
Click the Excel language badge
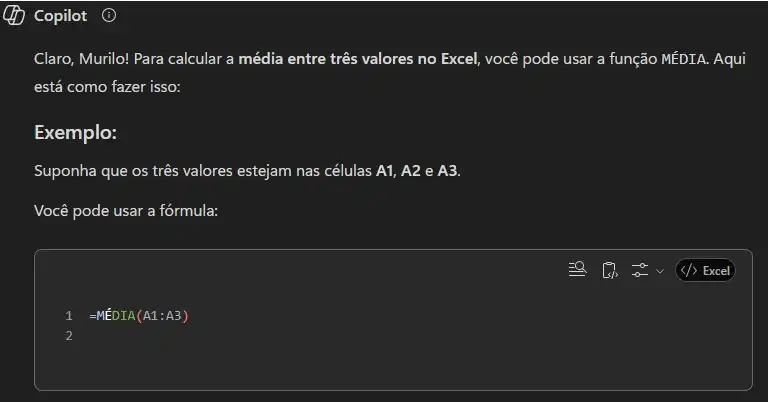pos(705,270)
